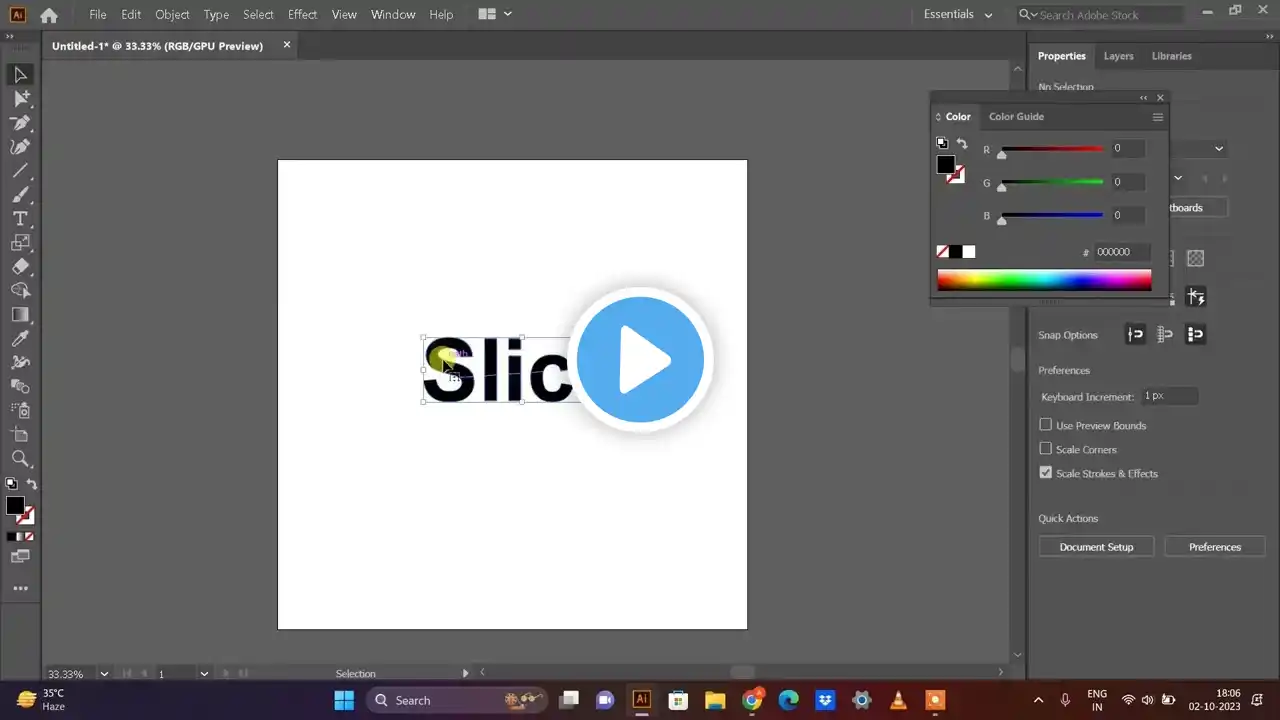This screenshot has height=720, width=1280.
Task: Open the Arrange Documents dropdown
Action: (495, 14)
